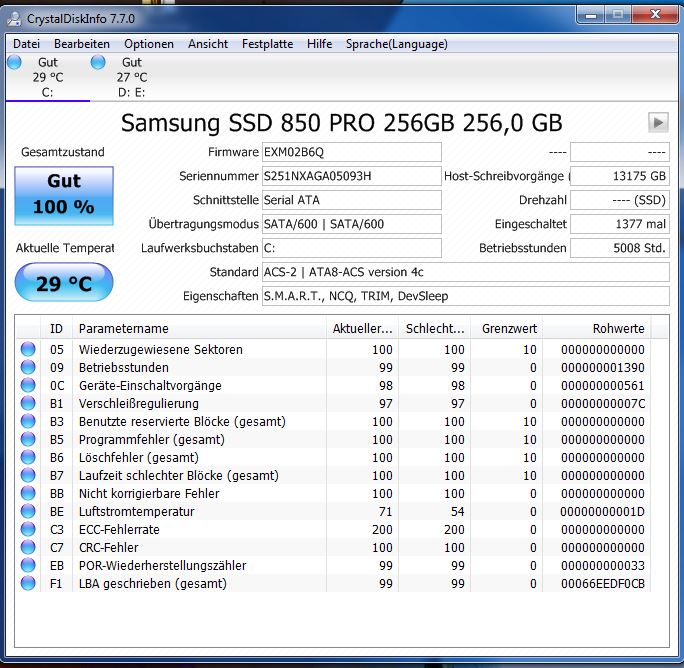Click the status circle for ECC-Fehlerrate
684x668 pixels.
point(28,529)
